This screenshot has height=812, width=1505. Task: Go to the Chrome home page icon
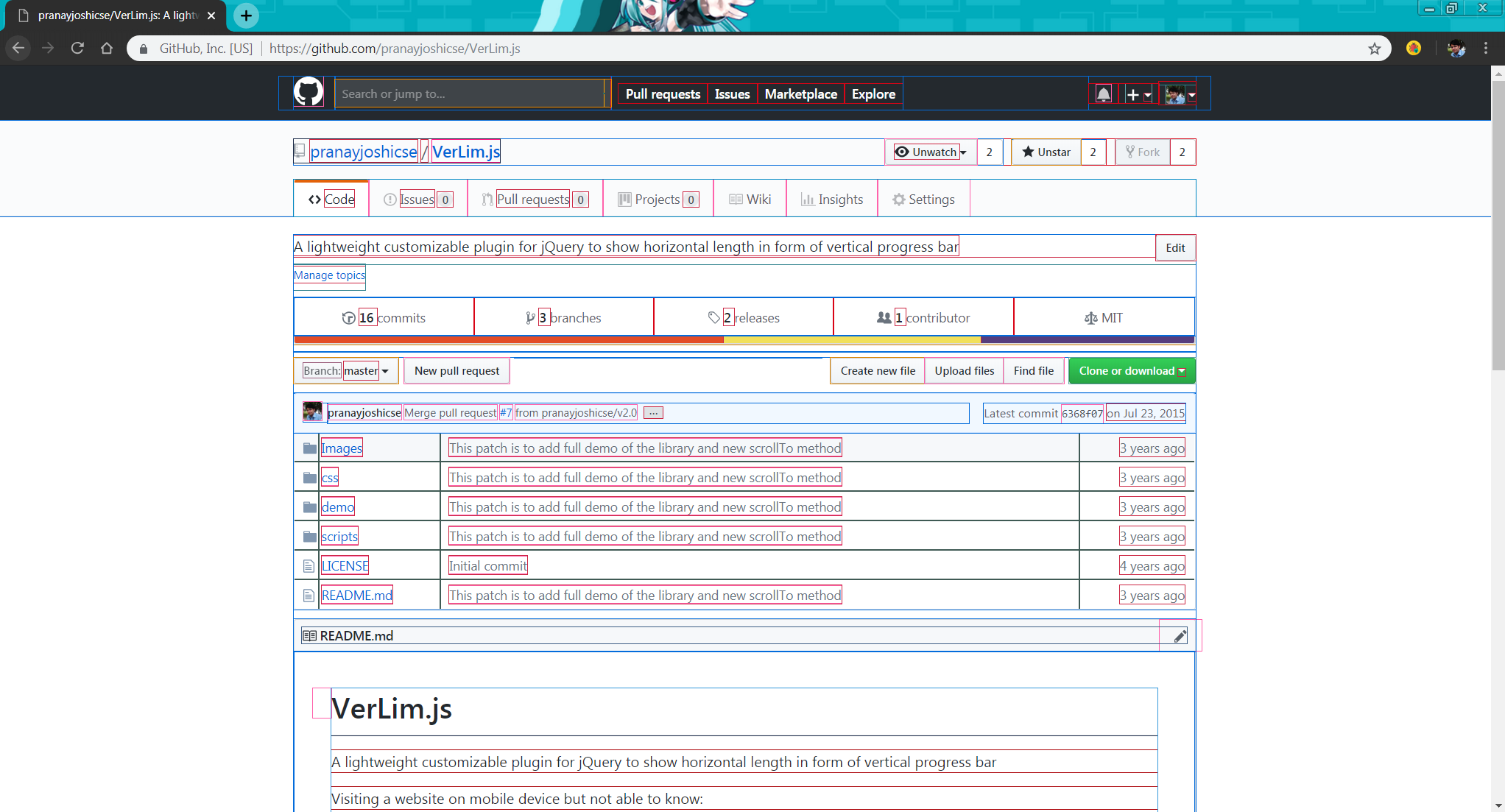coord(107,49)
